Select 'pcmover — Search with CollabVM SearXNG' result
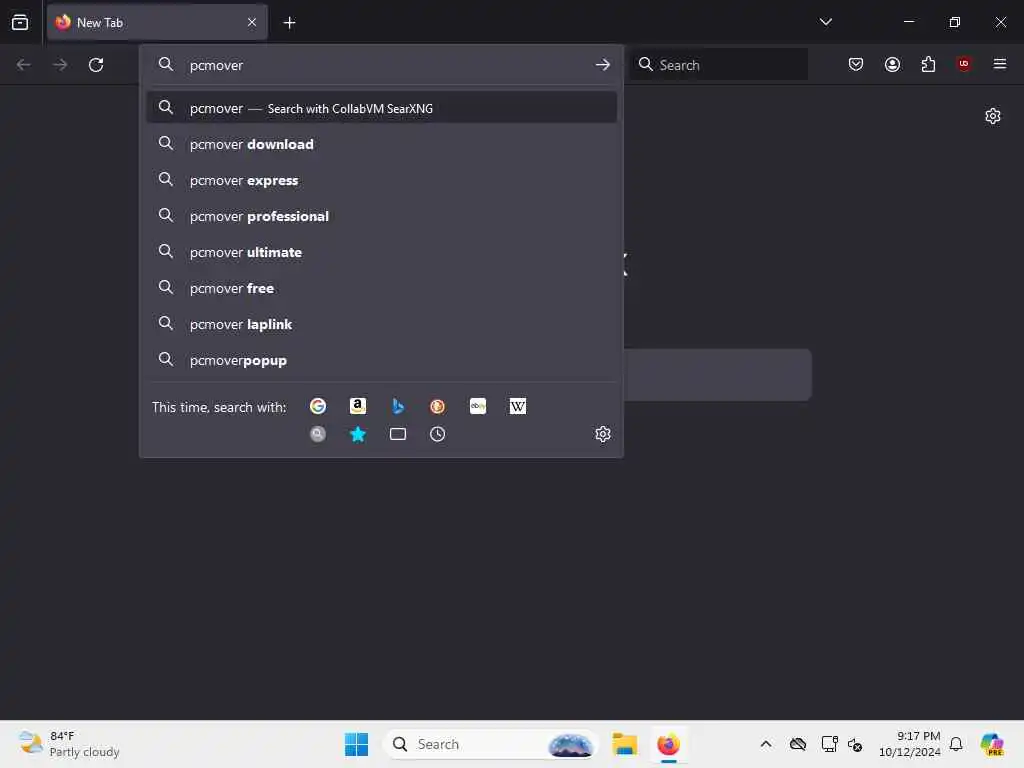The width and height of the screenshot is (1024, 768). (x=381, y=108)
